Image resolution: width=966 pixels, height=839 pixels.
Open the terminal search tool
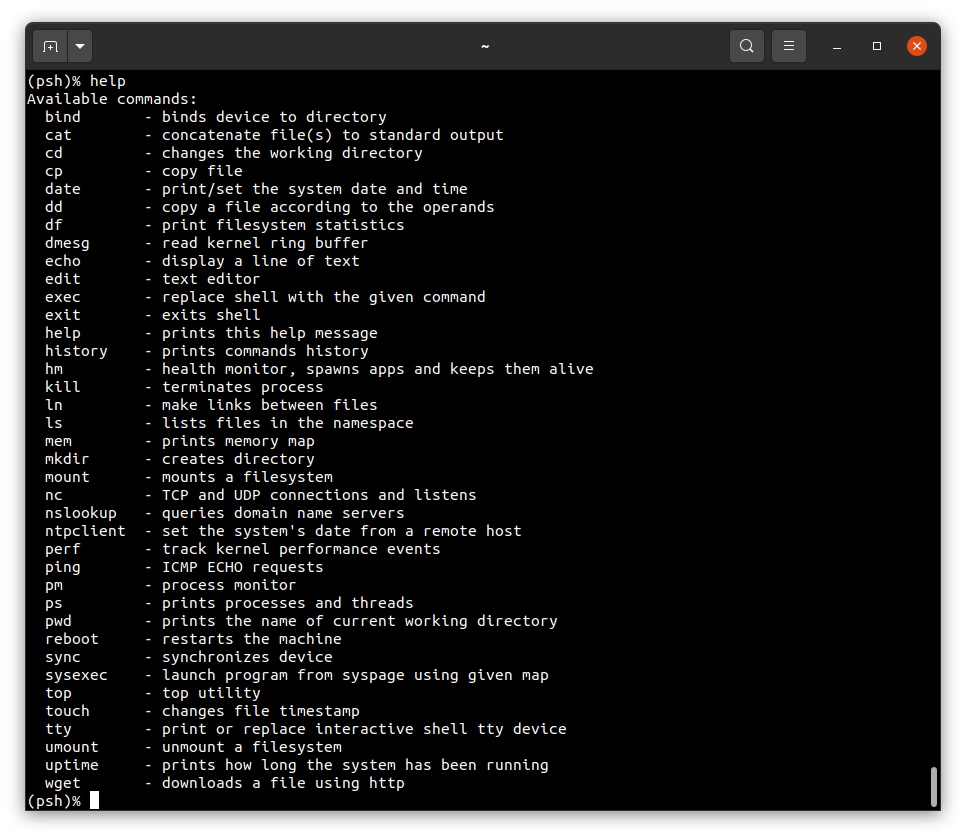pos(747,46)
